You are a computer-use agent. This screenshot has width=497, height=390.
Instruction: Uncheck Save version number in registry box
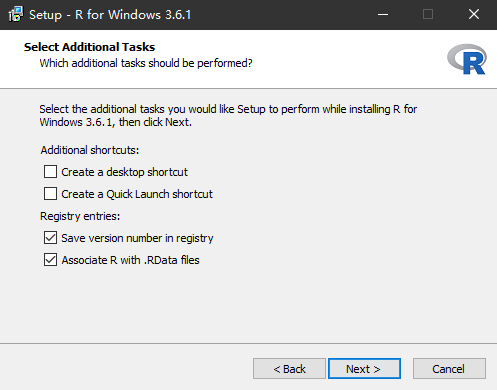(50, 238)
